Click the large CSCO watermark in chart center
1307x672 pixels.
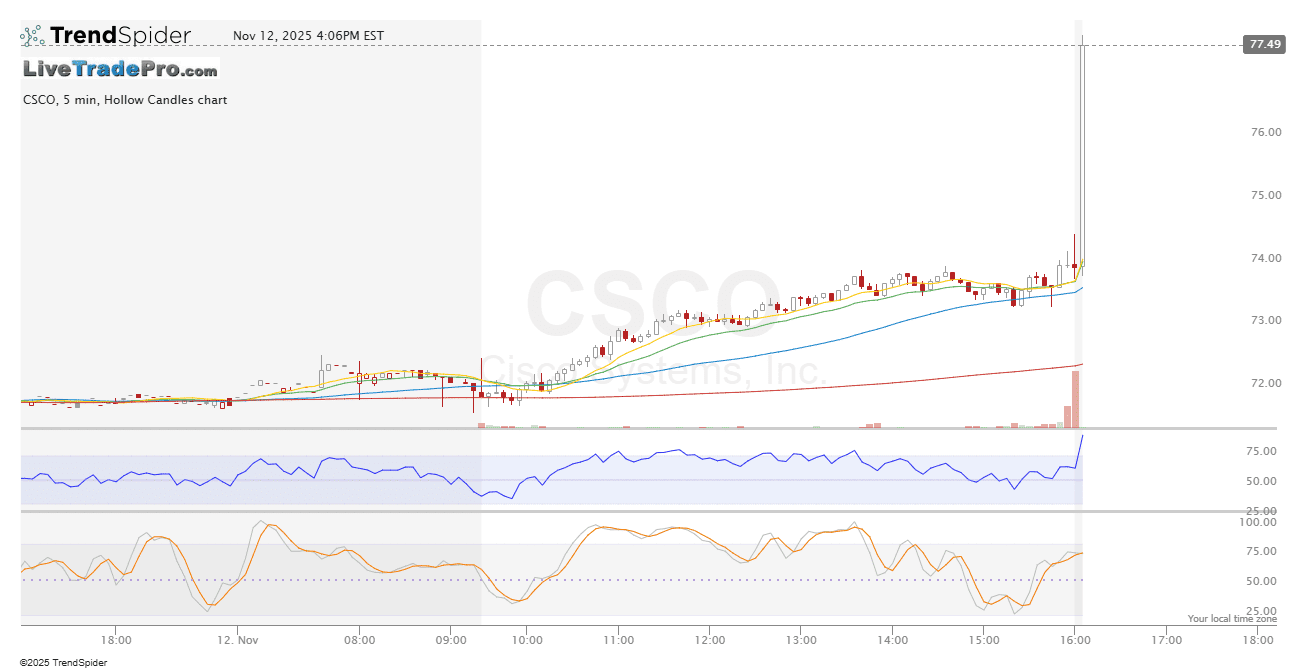tap(653, 305)
